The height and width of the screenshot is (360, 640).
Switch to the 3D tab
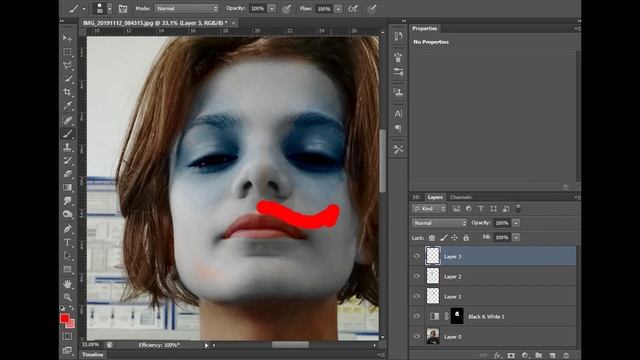click(416, 197)
